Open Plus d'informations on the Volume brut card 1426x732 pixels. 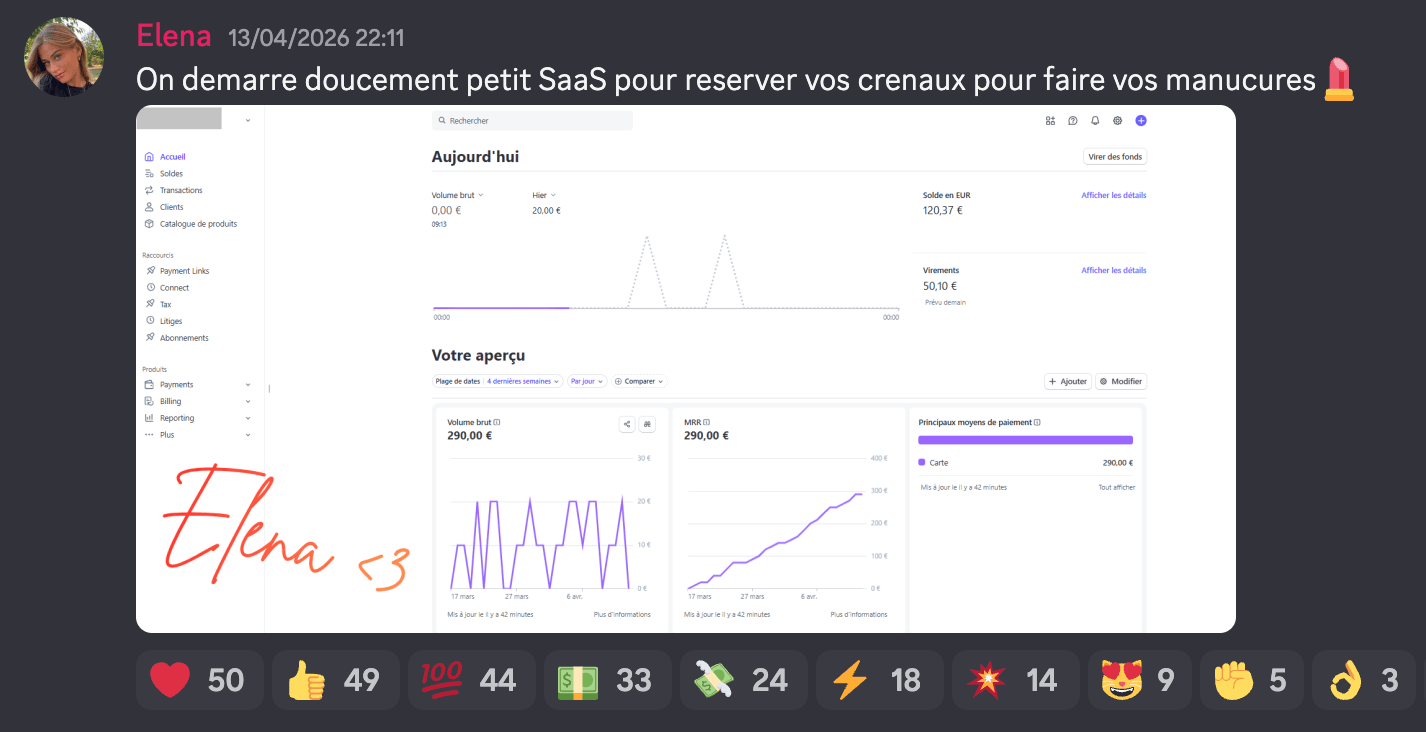pyautogui.click(x=622, y=615)
